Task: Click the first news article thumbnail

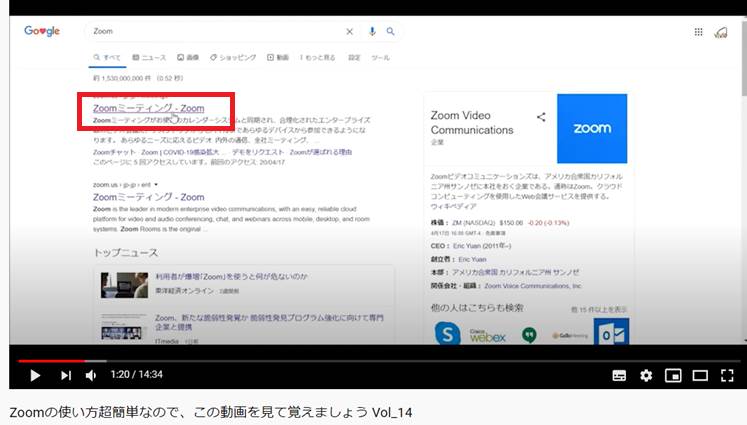Action: 124,285
